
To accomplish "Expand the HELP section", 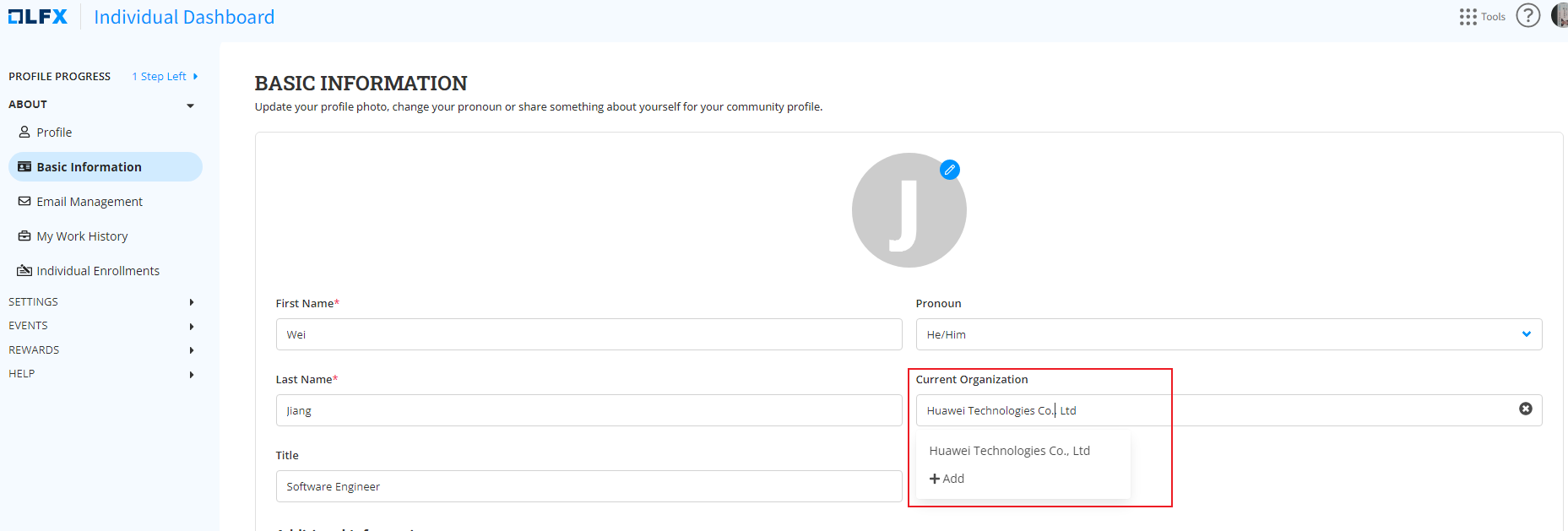I will (192, 375).
